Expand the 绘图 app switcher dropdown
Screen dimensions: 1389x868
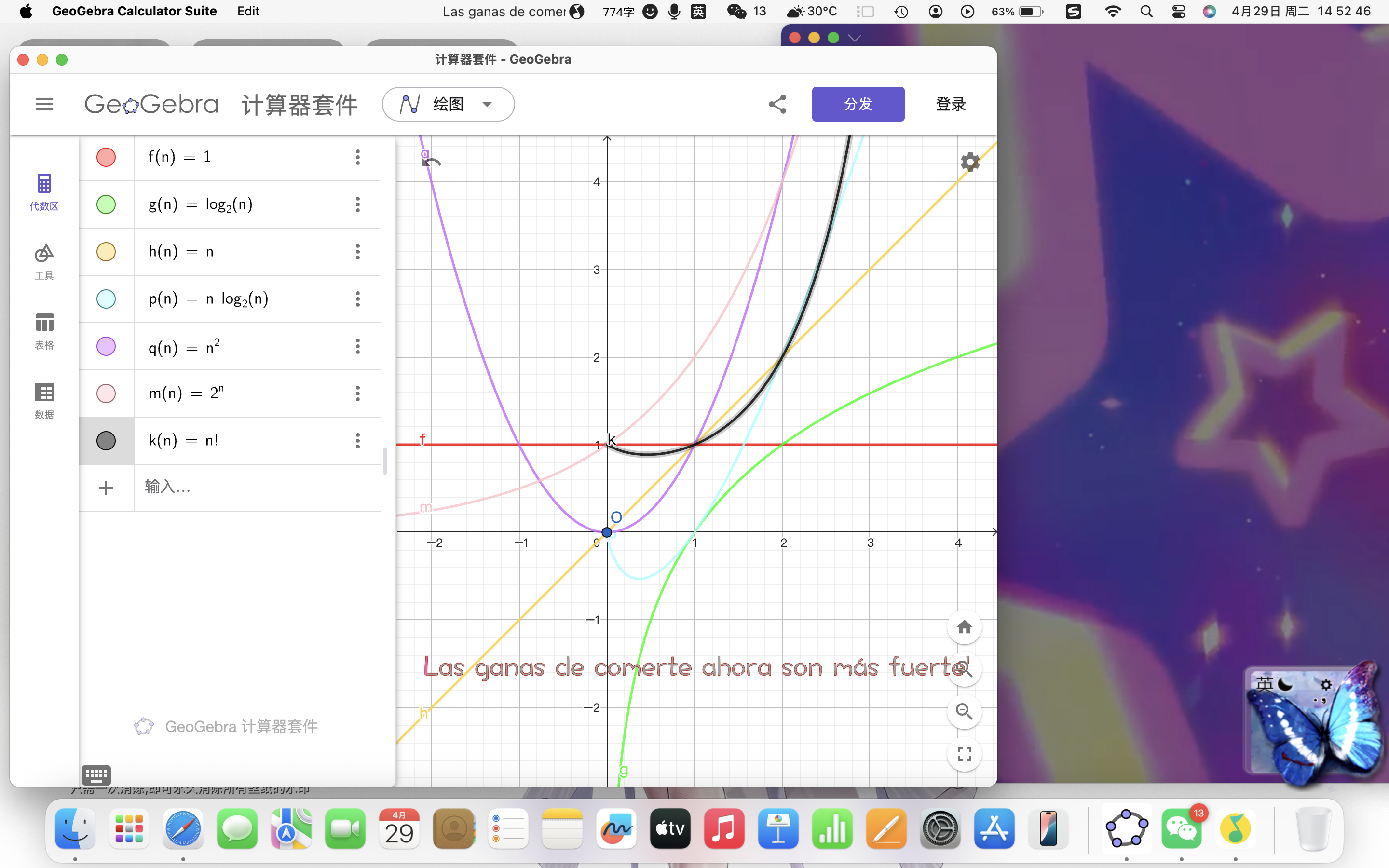tap(448, 104)
